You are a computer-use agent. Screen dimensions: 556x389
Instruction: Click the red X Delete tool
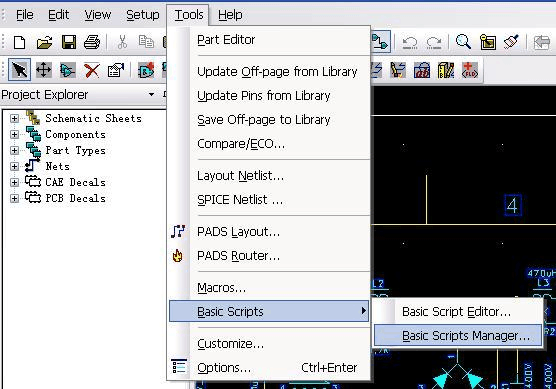[92, 70]
